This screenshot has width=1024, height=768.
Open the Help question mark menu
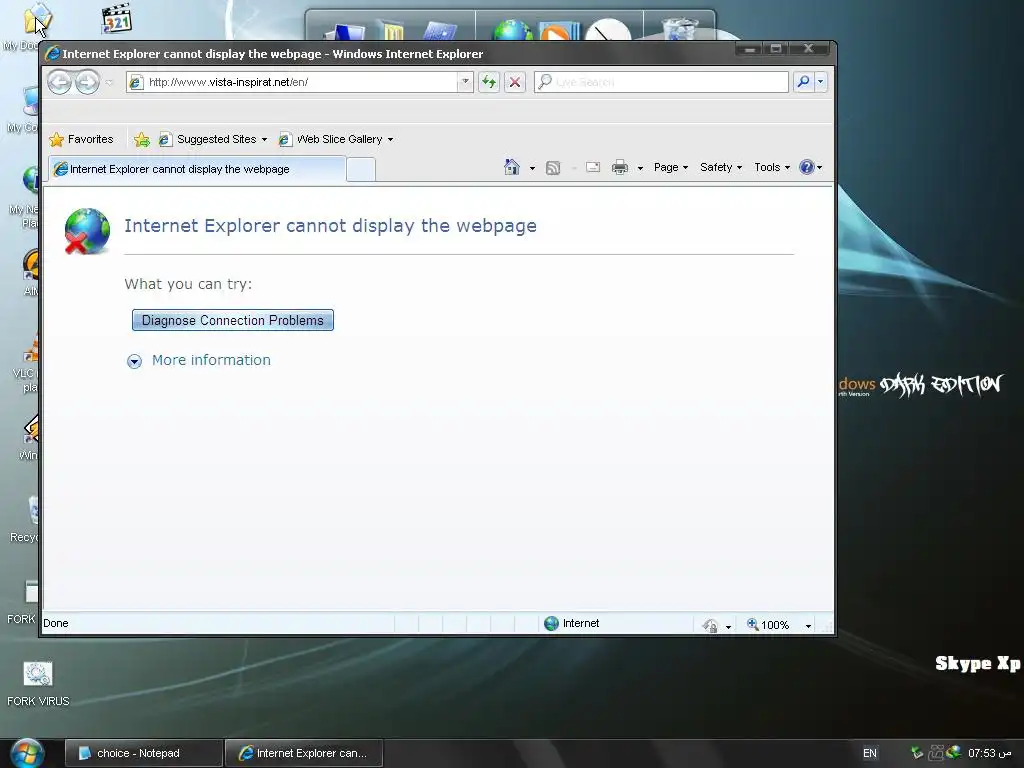tap(810, 167)
